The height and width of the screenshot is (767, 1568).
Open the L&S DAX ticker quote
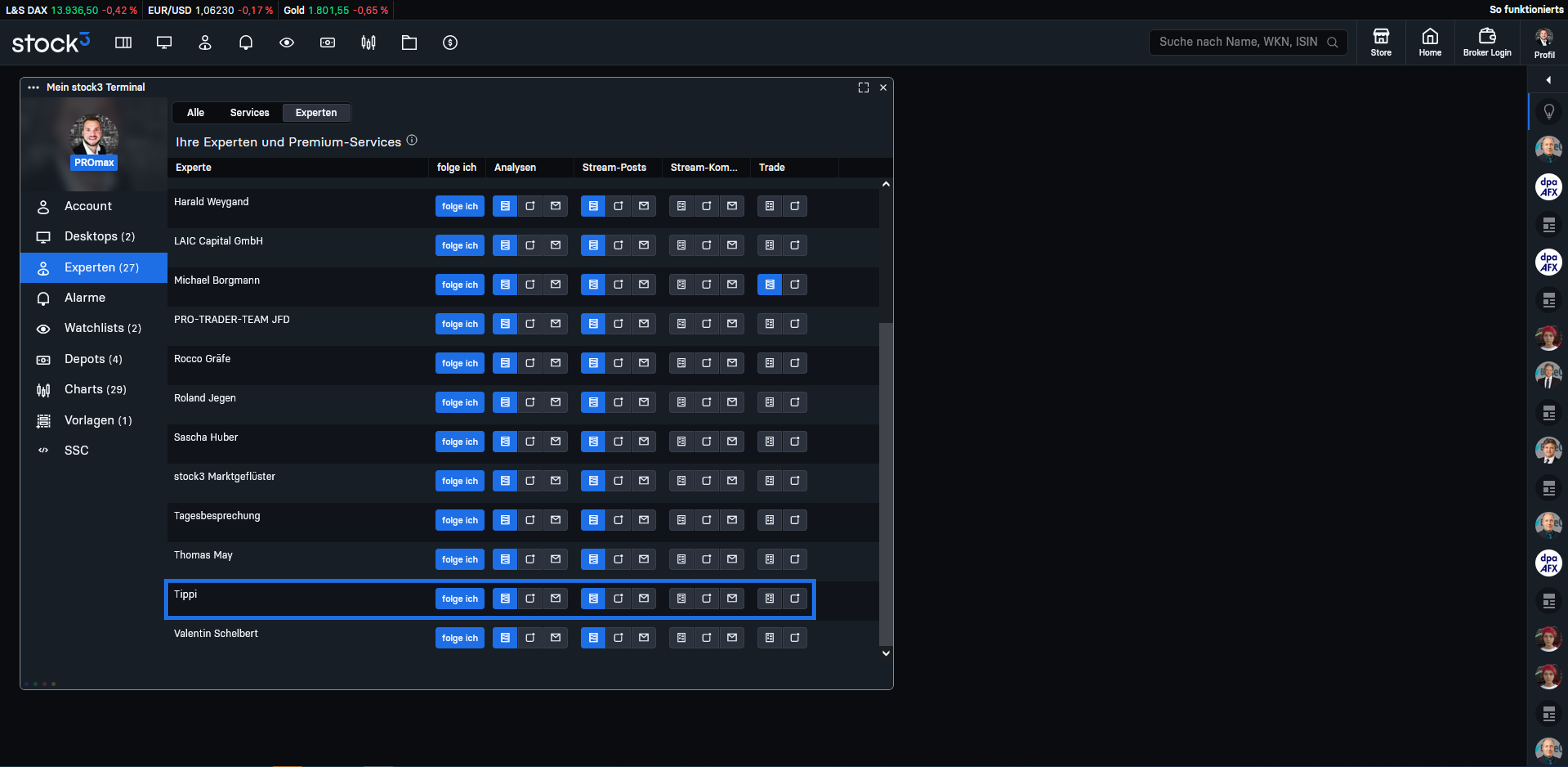point(71,10)
